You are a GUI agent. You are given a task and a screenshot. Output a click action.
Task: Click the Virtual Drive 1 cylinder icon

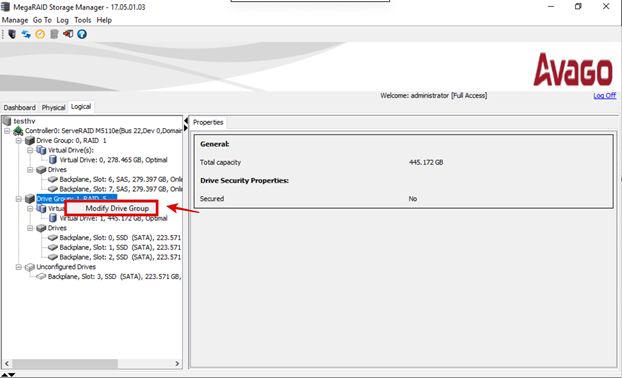click(53, 218)
